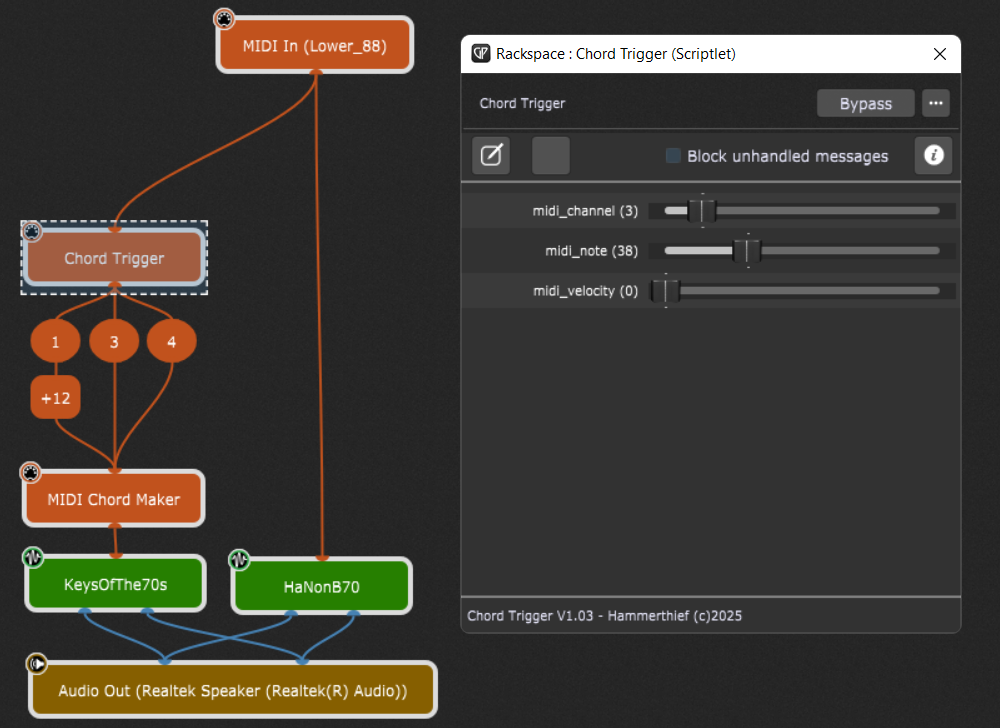Image resolution: width=1000 pixels, height=728 pixels.
Task: Click the channel 1 filter node
Action: [55, 341]
